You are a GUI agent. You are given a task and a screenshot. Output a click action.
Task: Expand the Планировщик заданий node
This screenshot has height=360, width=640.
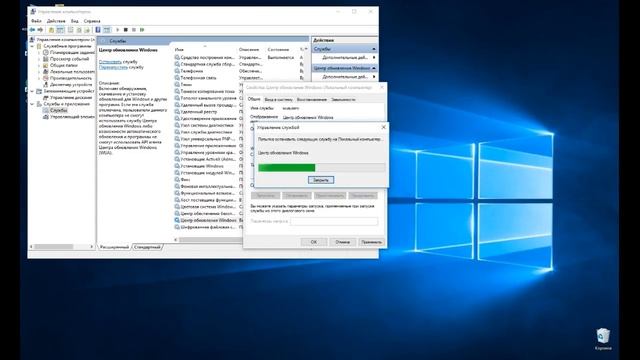(39, 53)
